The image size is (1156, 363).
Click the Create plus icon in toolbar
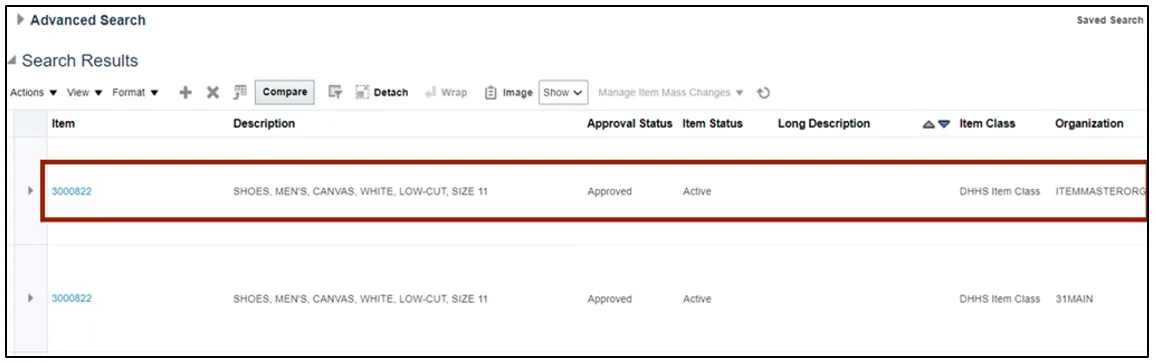point(186,92)
